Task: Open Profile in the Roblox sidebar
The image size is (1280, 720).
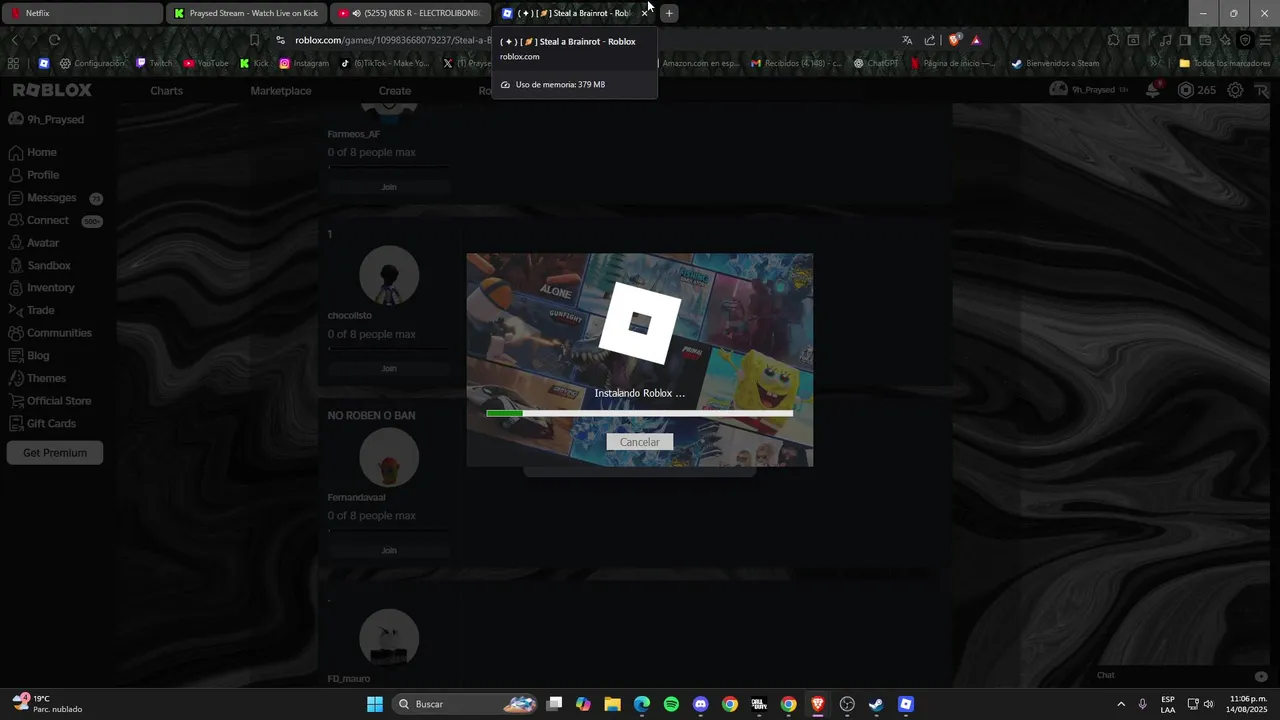Action: [x=34, y=175]
